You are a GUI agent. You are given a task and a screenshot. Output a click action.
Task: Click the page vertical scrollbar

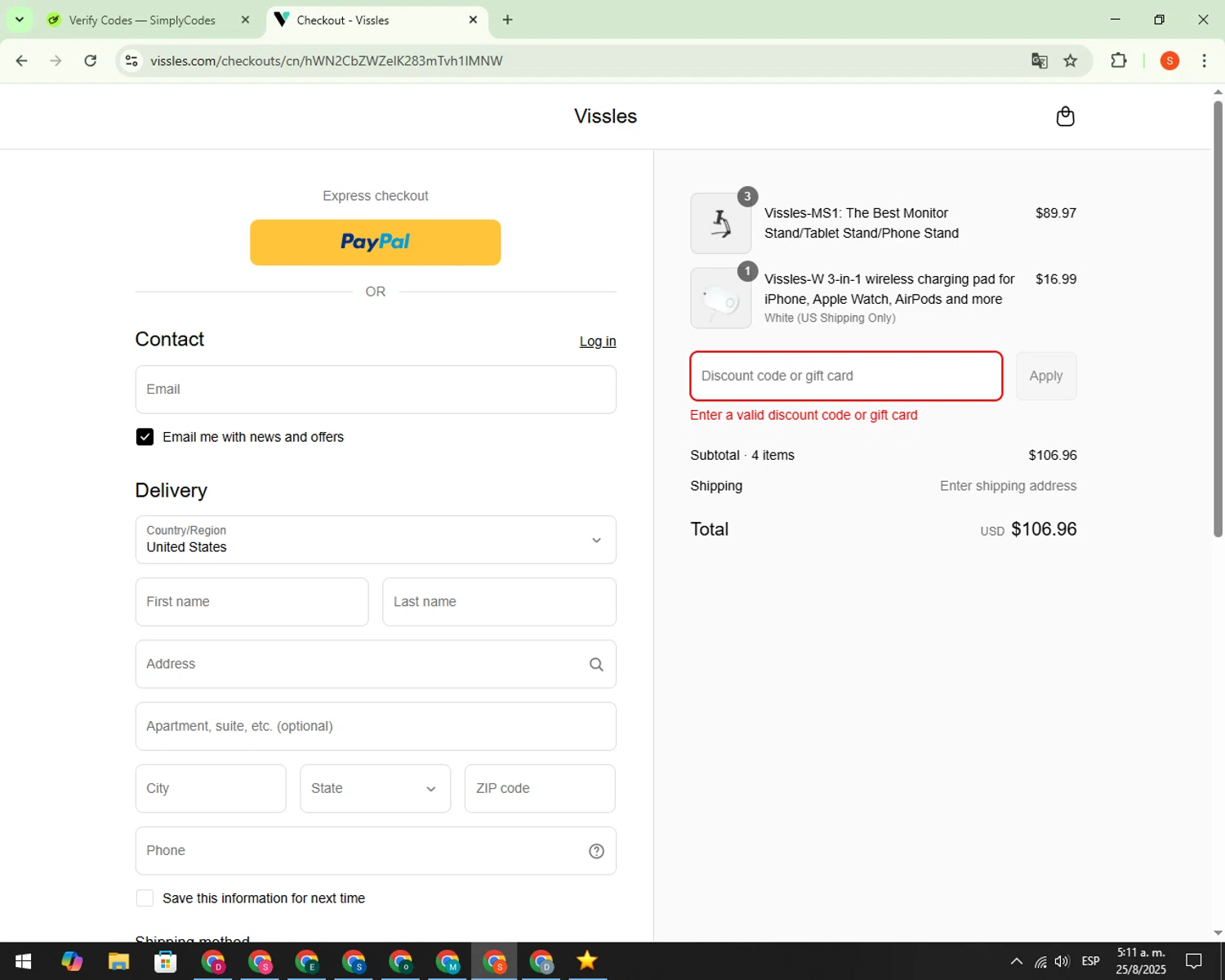[1218, 318]
